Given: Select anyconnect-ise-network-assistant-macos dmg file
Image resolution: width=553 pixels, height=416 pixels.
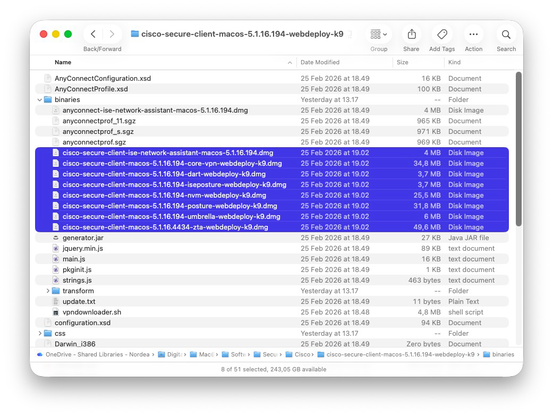Looking at the screenshot, I should click(272, 110).
